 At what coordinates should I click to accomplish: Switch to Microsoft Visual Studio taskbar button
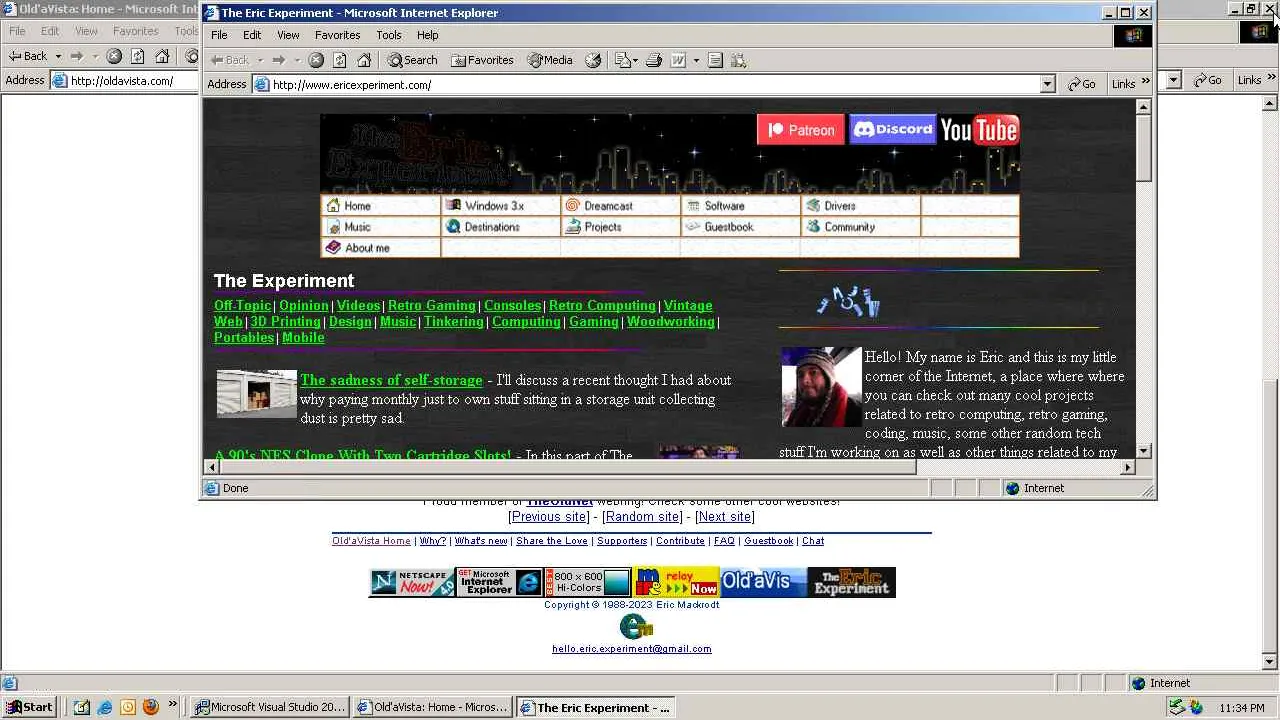pos(270,707)
